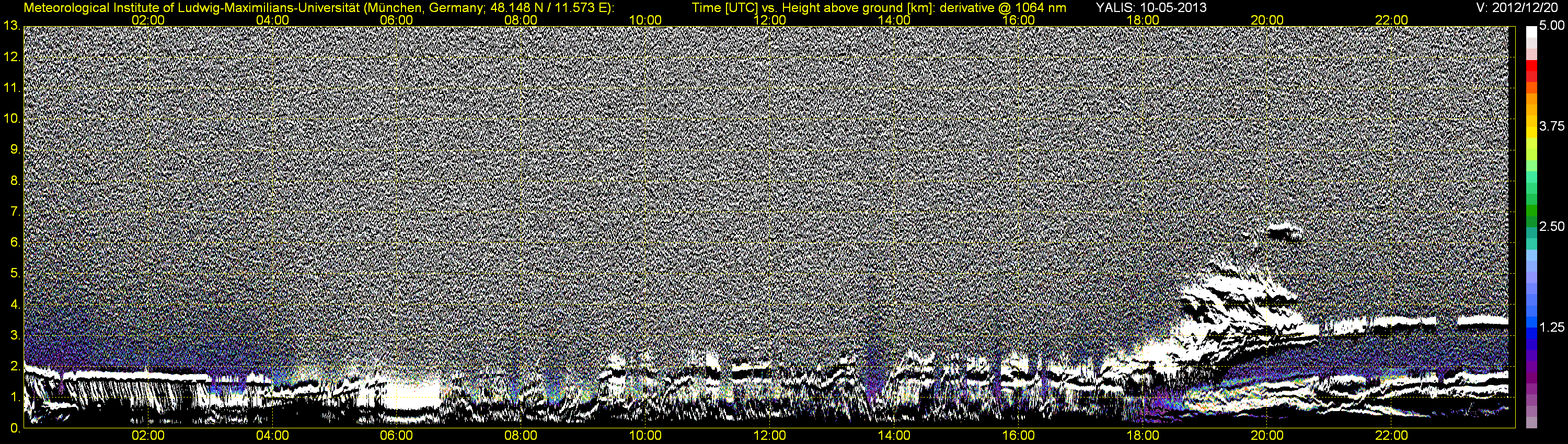Click the 3.75 colorbar scale label

1551,126
